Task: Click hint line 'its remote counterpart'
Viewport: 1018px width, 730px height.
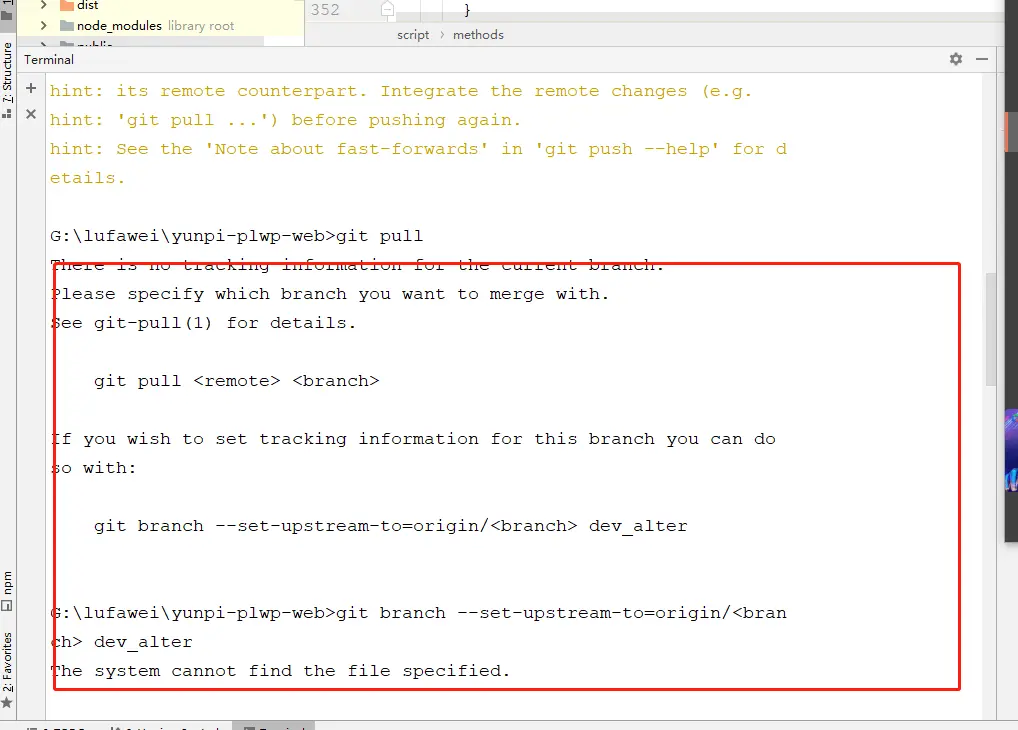Action: 401,91
